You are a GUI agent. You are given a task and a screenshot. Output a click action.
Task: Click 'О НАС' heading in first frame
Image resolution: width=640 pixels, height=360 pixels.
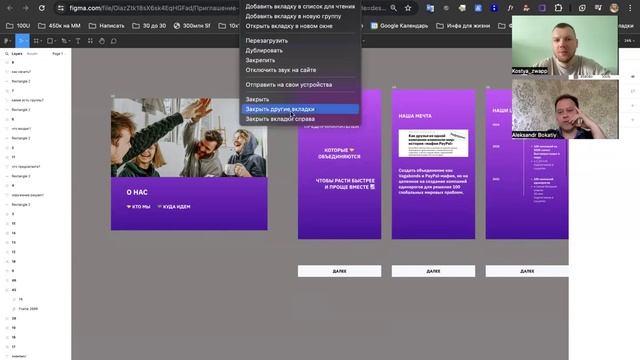point(137,192)
